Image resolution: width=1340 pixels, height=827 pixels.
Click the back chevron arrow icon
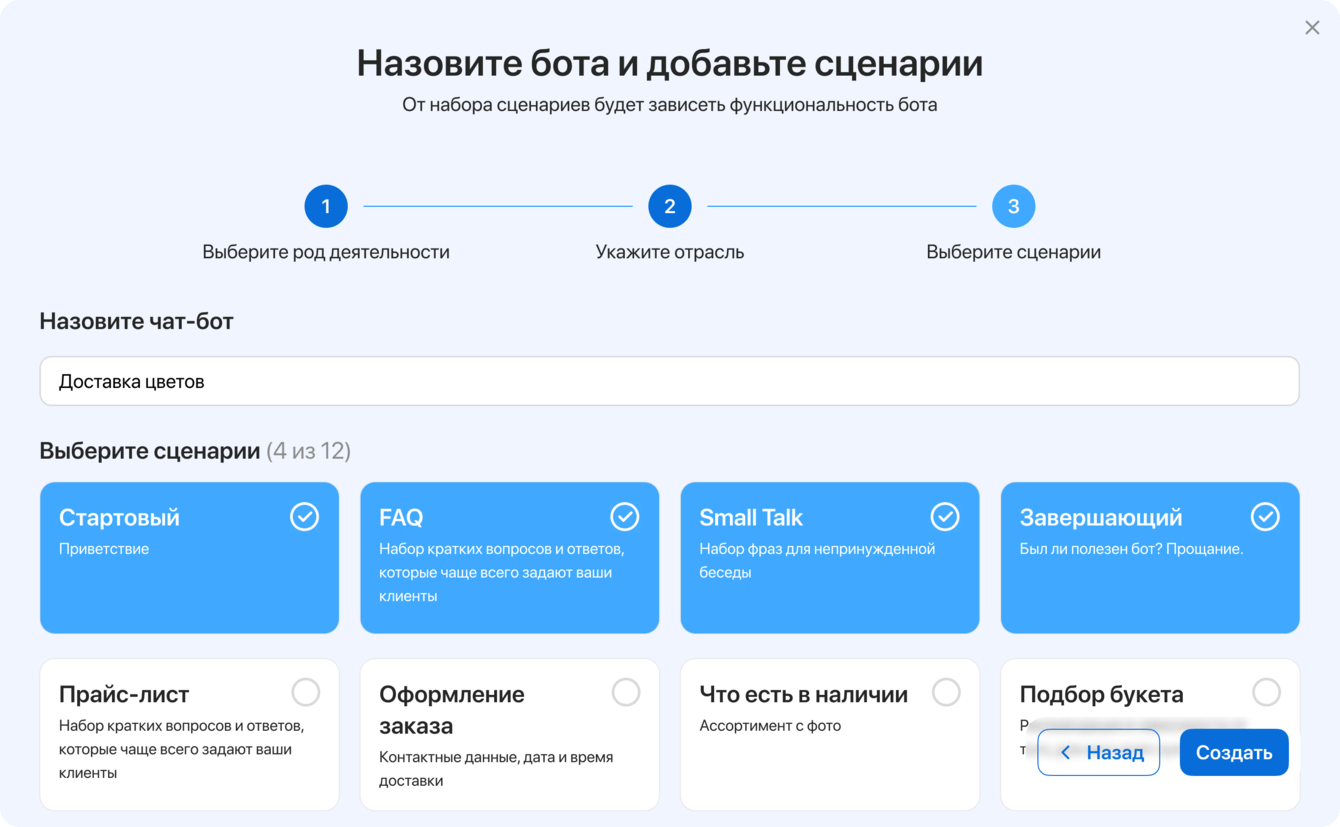point(1066,752)
